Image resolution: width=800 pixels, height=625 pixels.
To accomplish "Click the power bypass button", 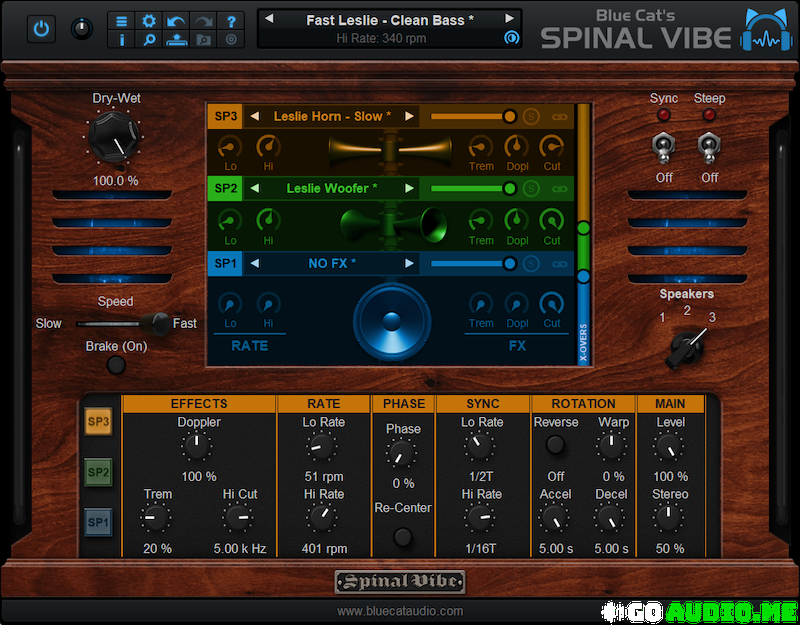I will [41, 29].
